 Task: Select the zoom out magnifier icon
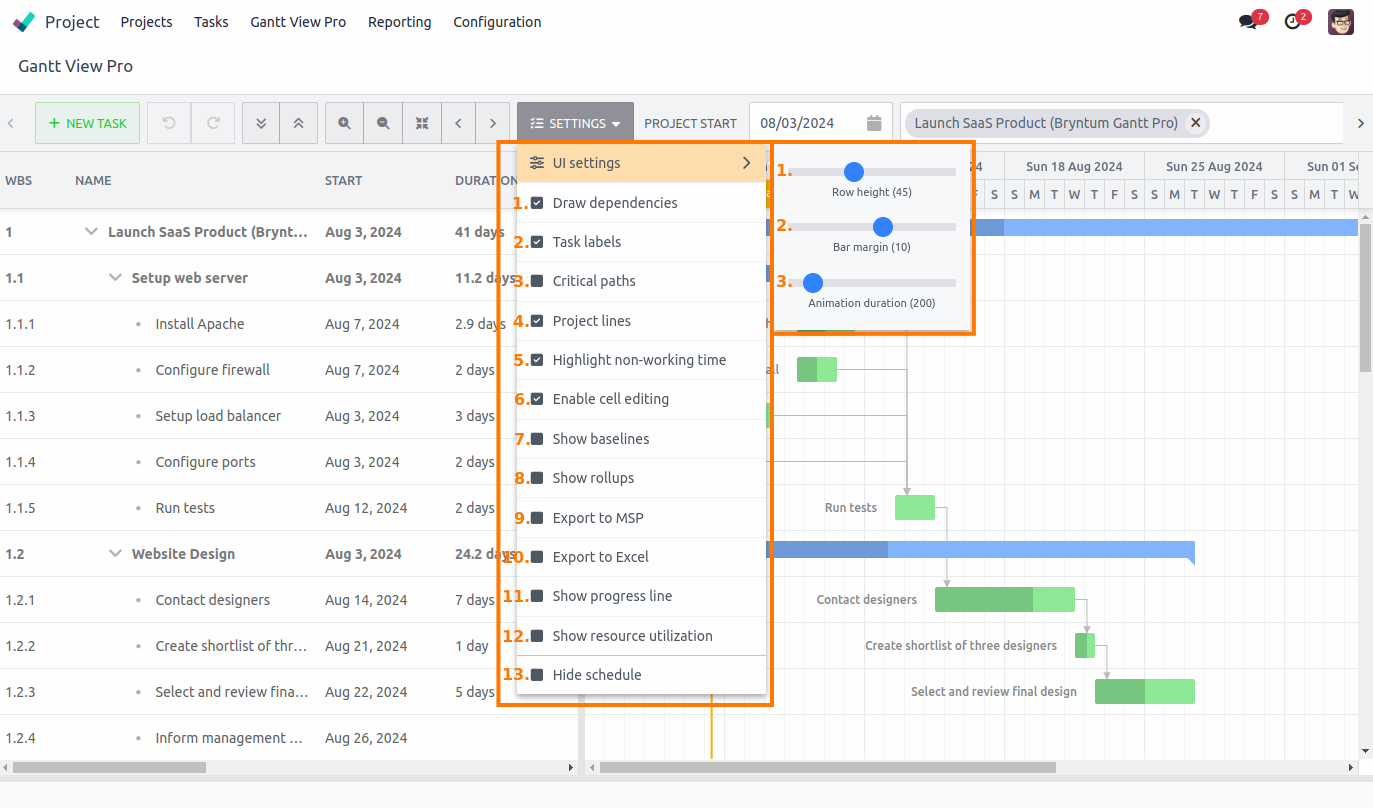[x=382, y=122]
